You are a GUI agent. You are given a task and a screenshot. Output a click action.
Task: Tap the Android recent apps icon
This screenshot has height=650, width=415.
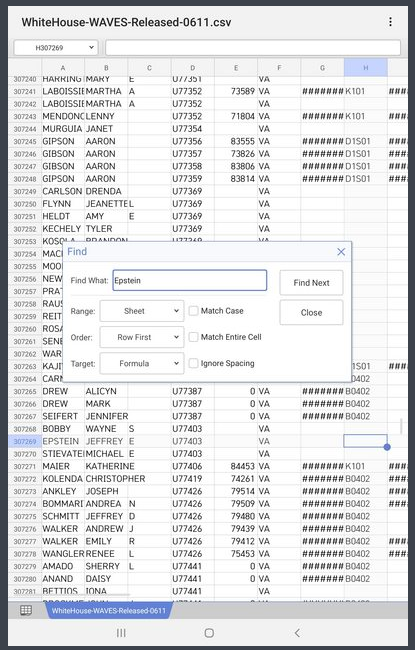pyautogui.click(x=121, y=633)
